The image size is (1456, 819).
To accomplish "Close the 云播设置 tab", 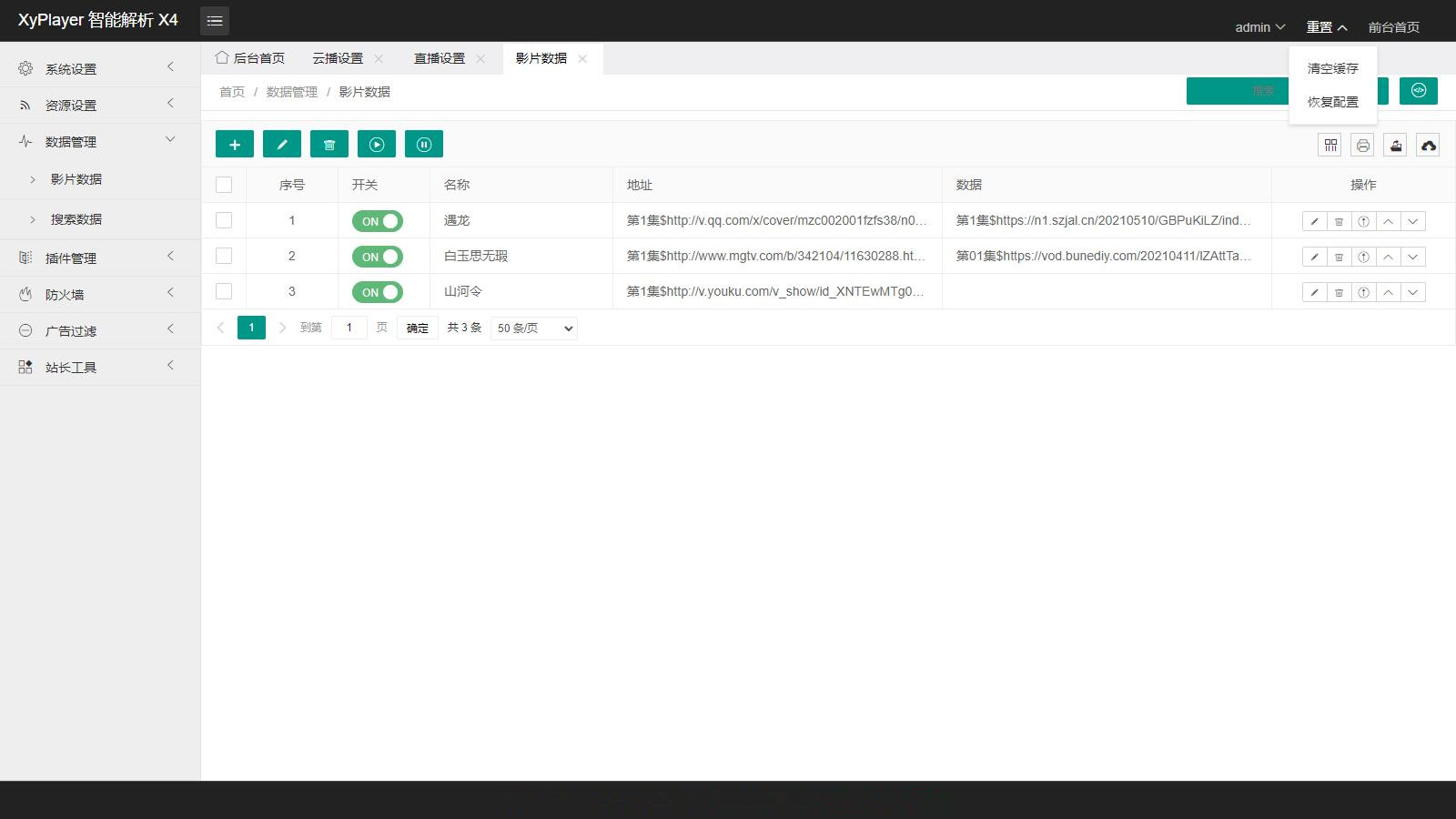I will click(x=379, y=58).
